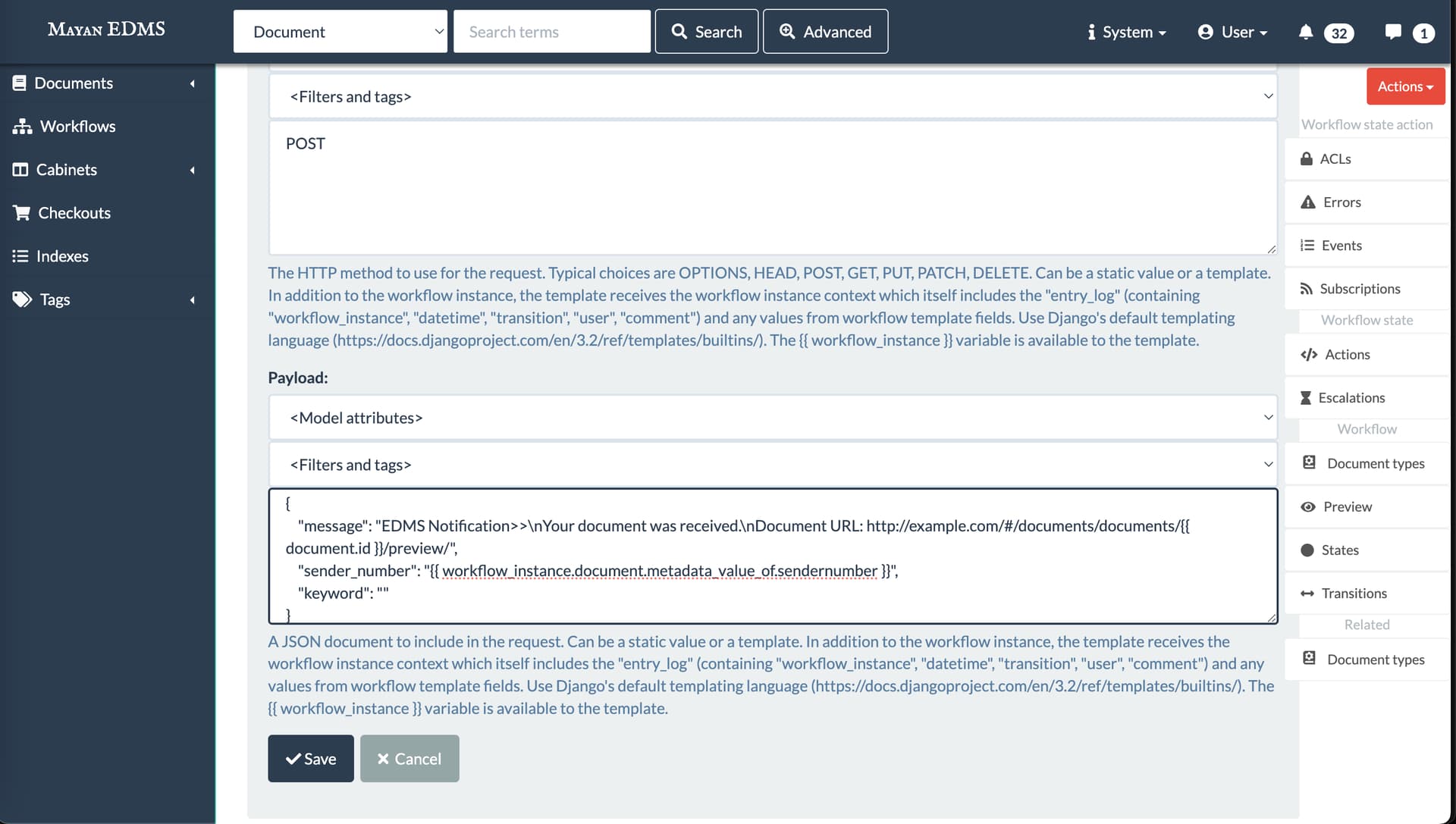
Task: Click the Indexes list icon
Action: tap(20, 256)
